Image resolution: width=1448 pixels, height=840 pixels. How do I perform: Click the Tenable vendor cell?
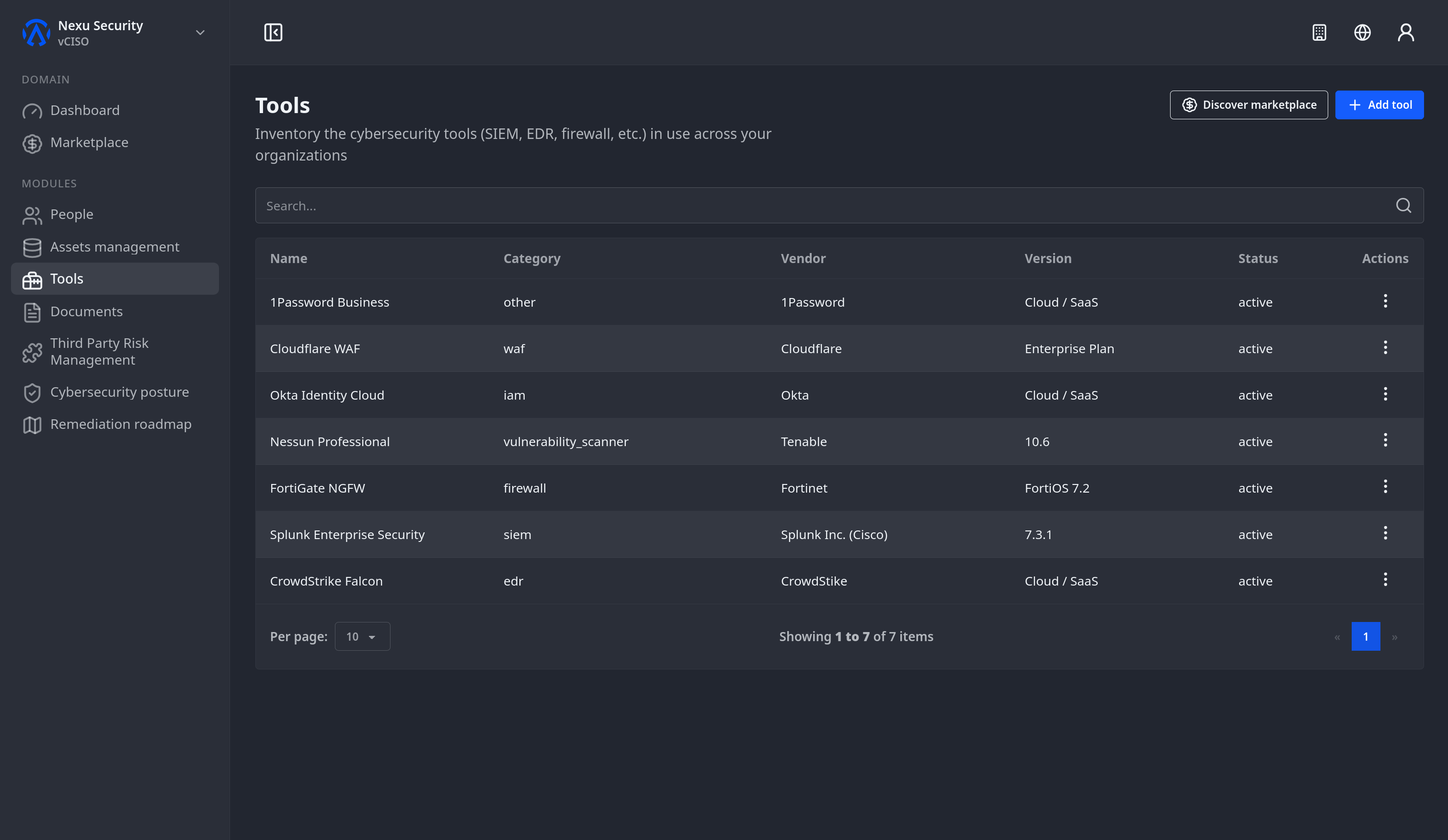[x=804, y=442]
